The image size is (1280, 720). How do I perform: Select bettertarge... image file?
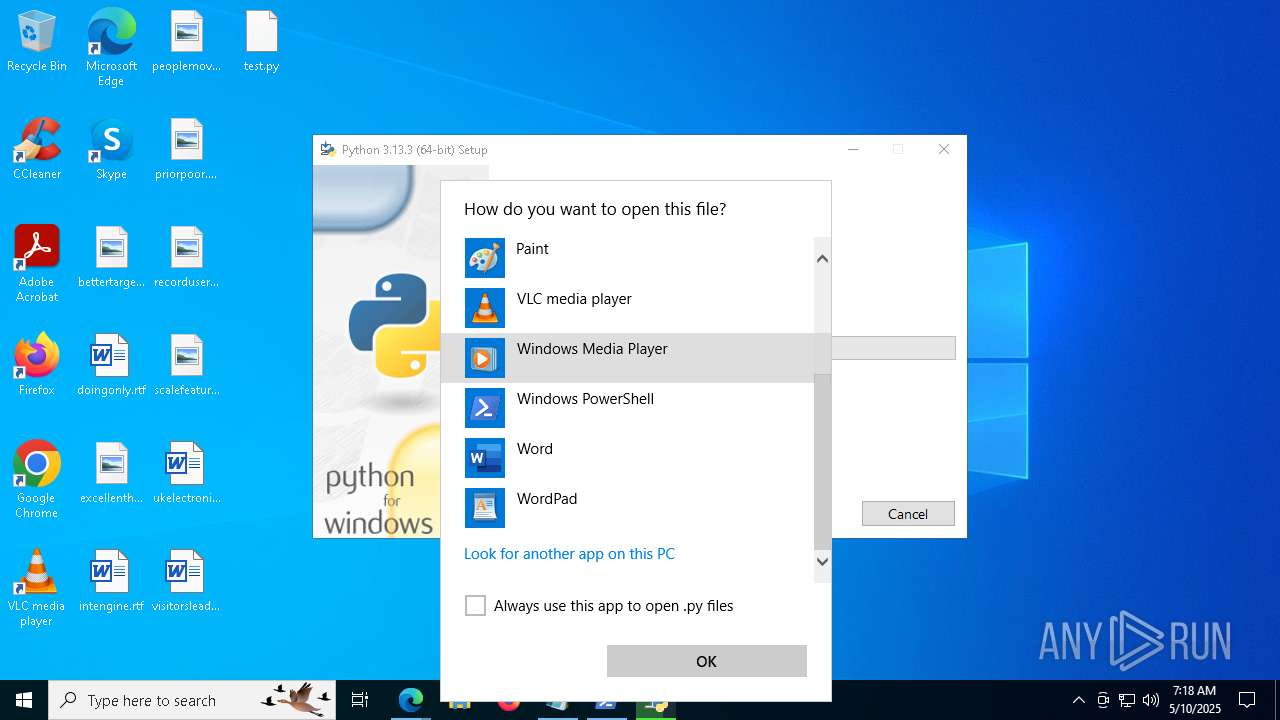(x=111, y=258)
